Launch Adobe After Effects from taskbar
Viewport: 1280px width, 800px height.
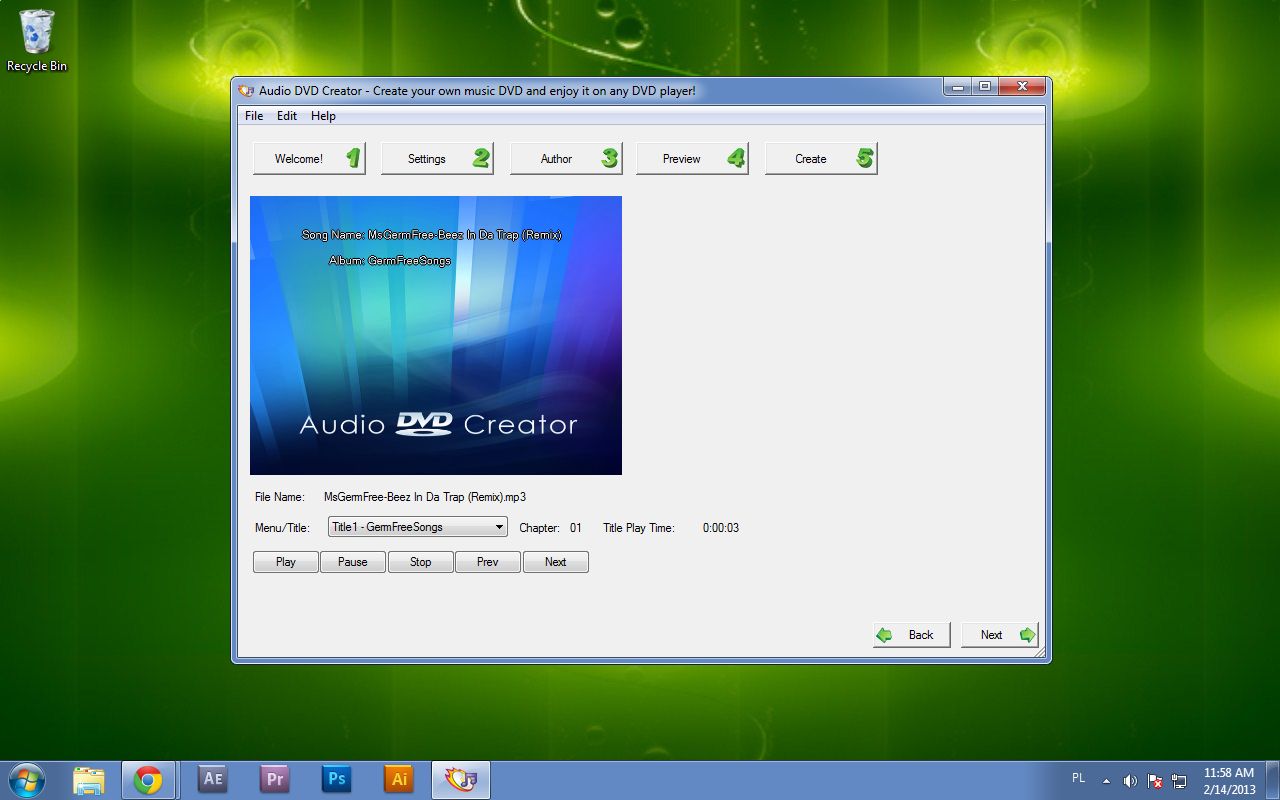click(212, 780)
